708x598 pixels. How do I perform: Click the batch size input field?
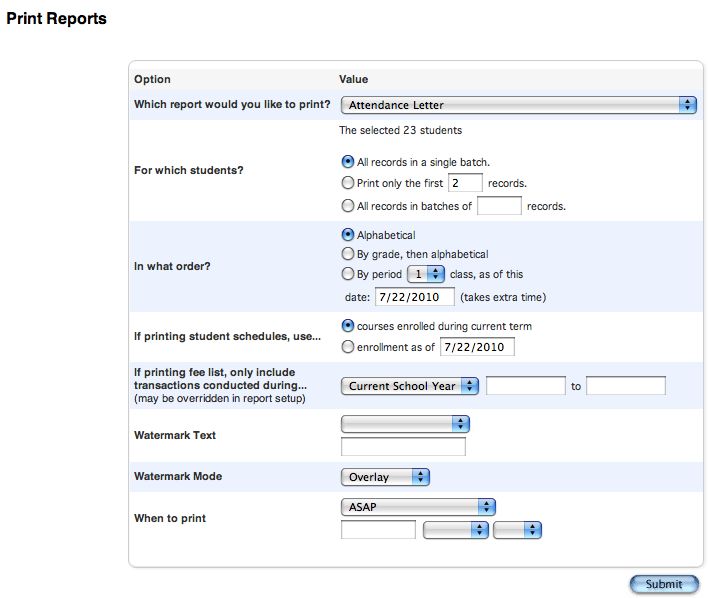(x=499, y=206)
